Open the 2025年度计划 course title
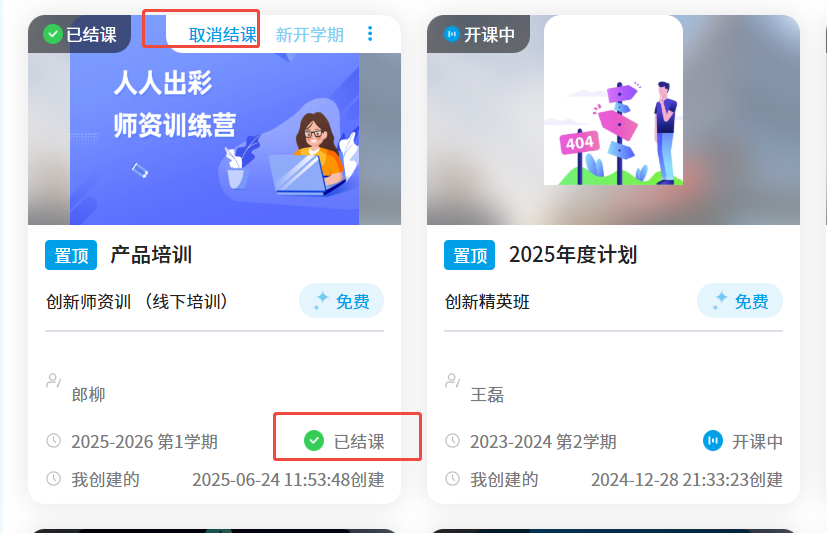The height and width of the screenshot is (533, 827). tap(573, 255)
